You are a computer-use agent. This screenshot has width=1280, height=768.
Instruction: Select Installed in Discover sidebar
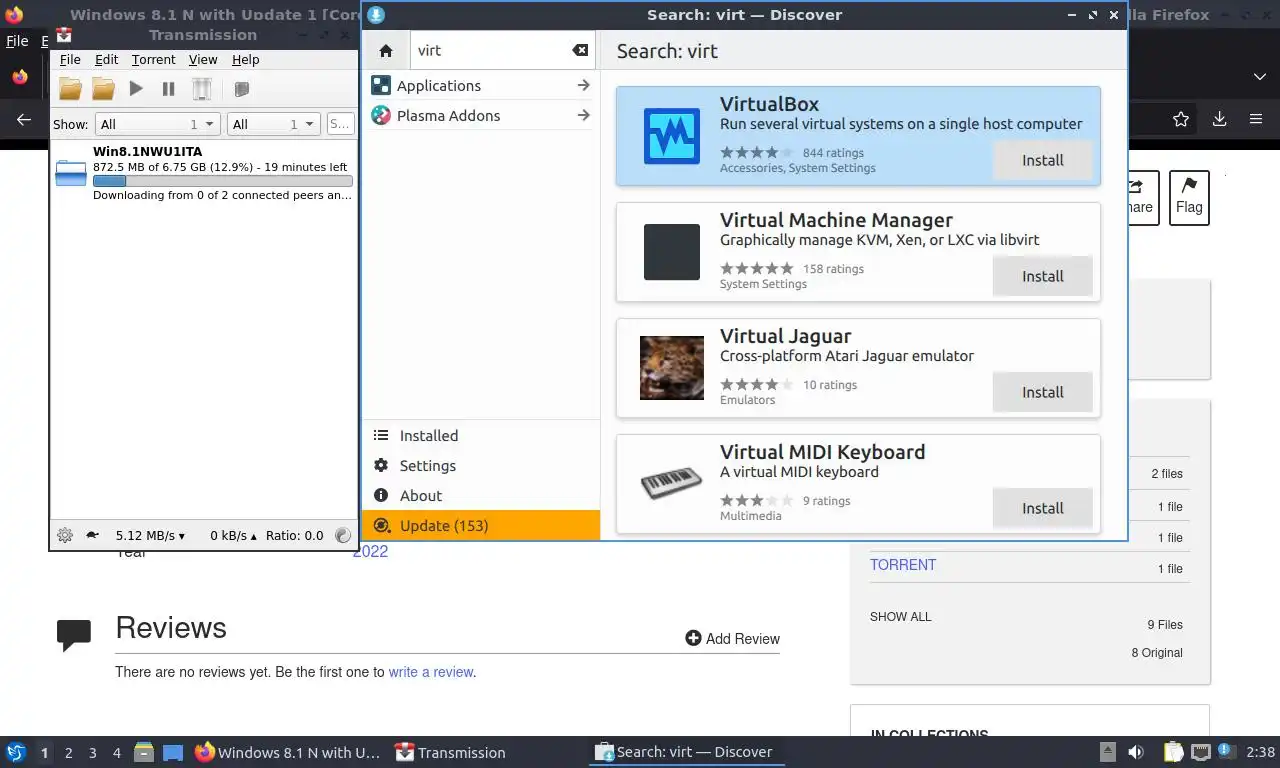click(481, 435)
